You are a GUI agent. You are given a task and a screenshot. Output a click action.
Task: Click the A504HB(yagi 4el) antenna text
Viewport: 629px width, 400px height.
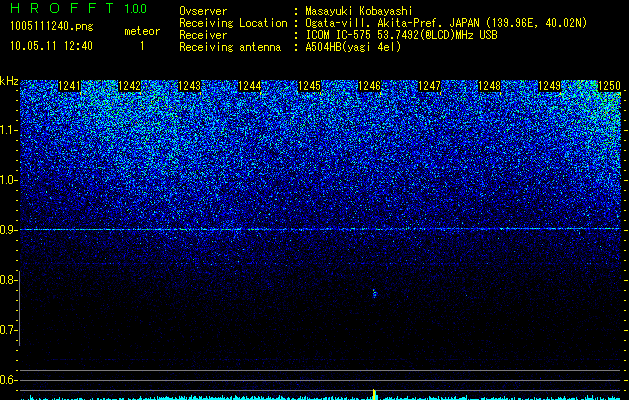coord(353,47)
